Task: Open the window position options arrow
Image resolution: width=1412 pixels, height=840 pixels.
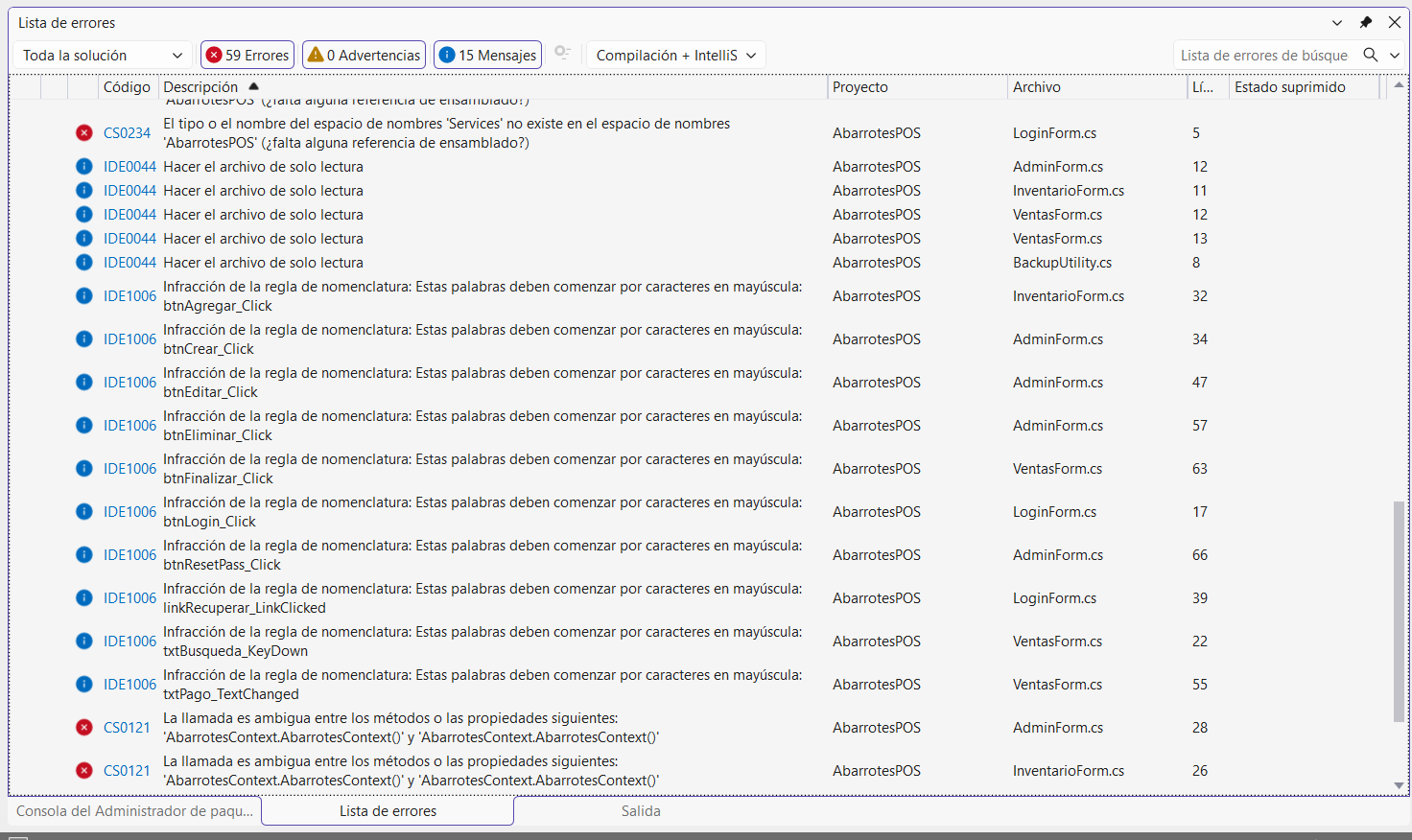Action: (x=1337, y=23)
